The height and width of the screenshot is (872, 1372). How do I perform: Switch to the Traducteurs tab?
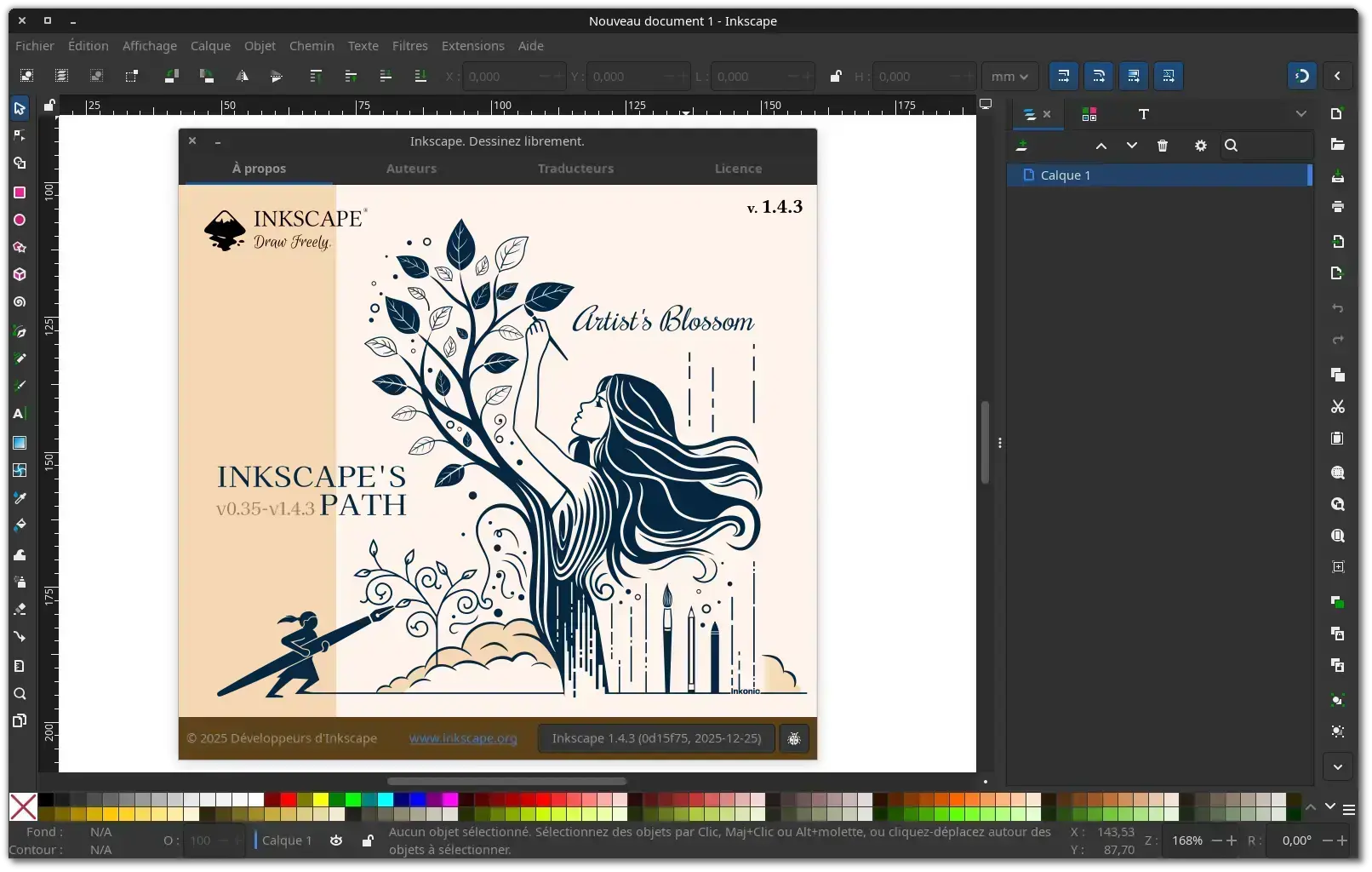pos(575,169)
